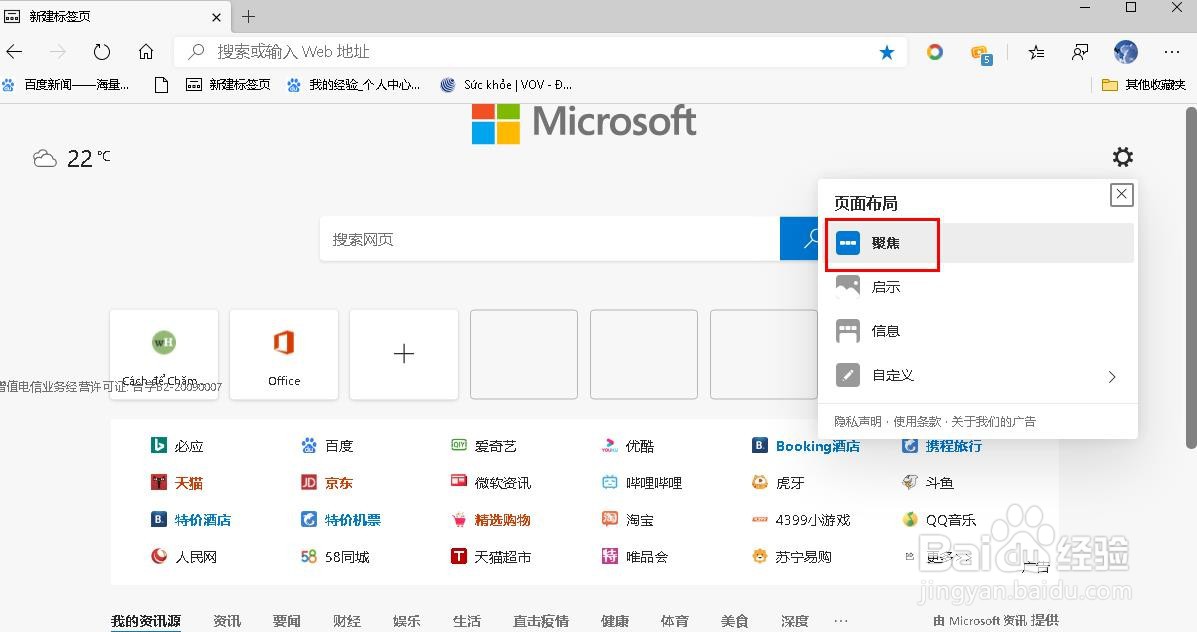Open the 携程旅行 link
1197x632 pixels.
942,446
